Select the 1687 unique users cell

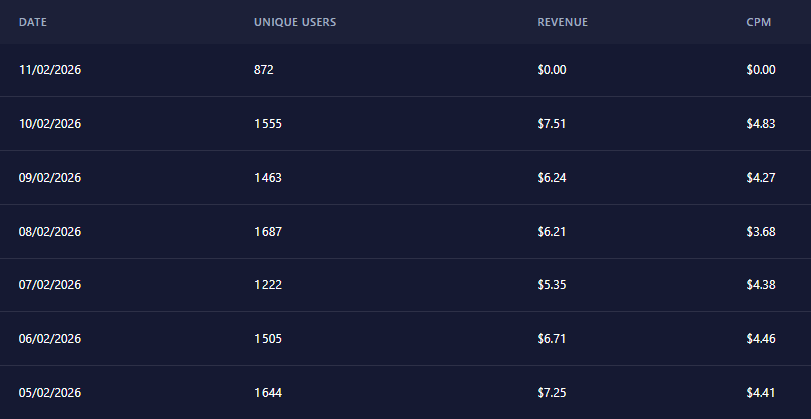click(268, 232)
